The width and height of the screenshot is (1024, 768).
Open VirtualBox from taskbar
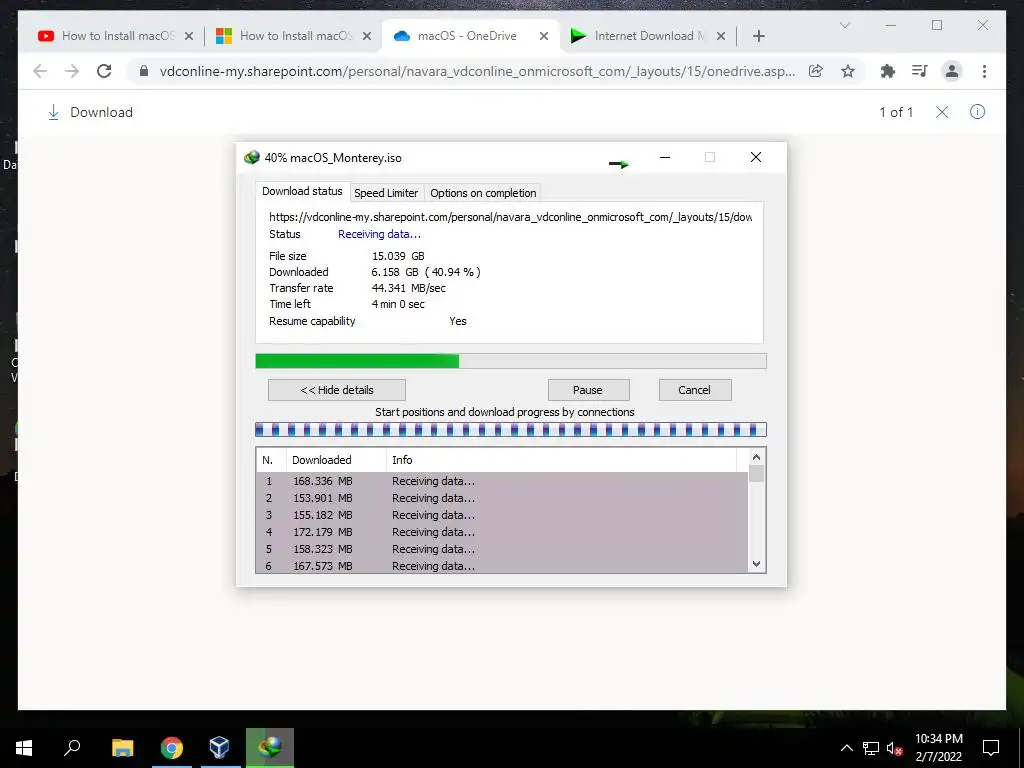point(220,748)
